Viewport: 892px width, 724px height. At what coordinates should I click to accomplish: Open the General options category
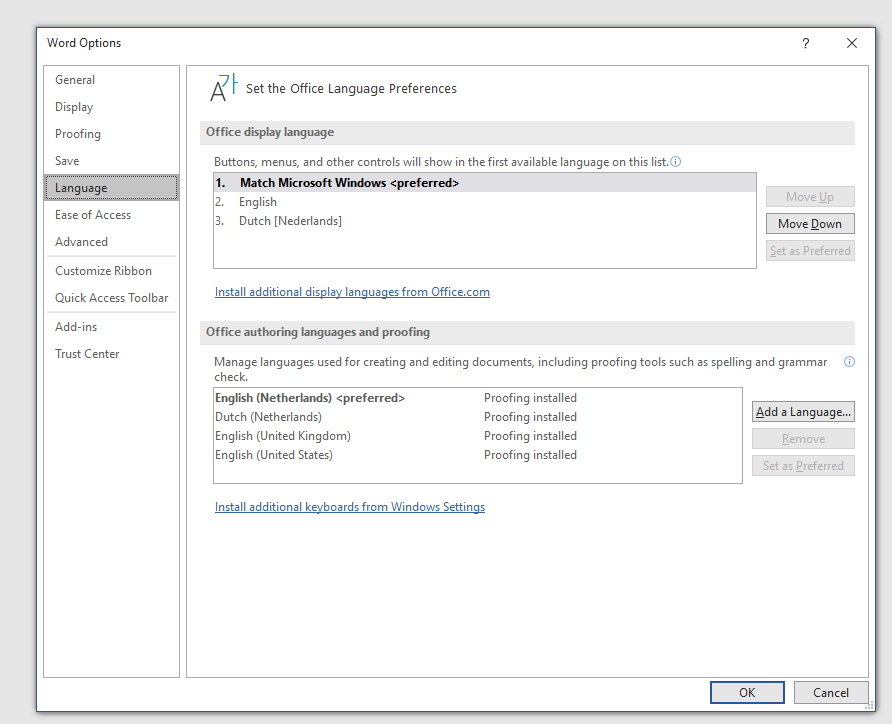pyautogui.click(x=75, y=80)
